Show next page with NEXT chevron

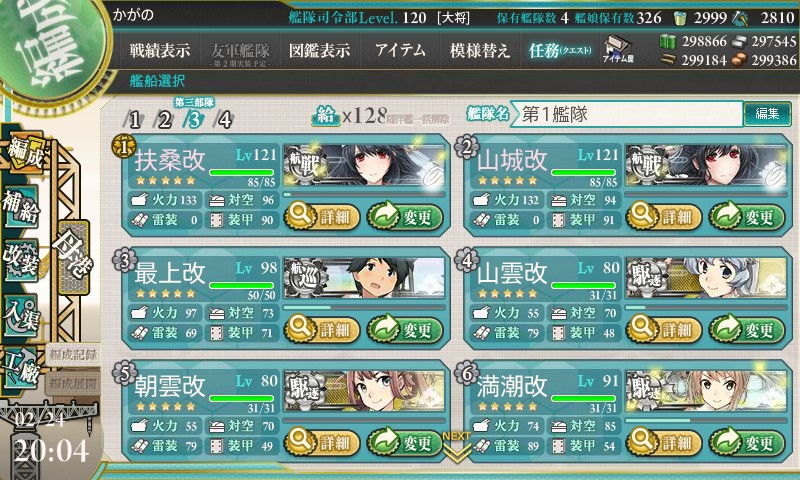pyautogui.click(x=456, y=447)
